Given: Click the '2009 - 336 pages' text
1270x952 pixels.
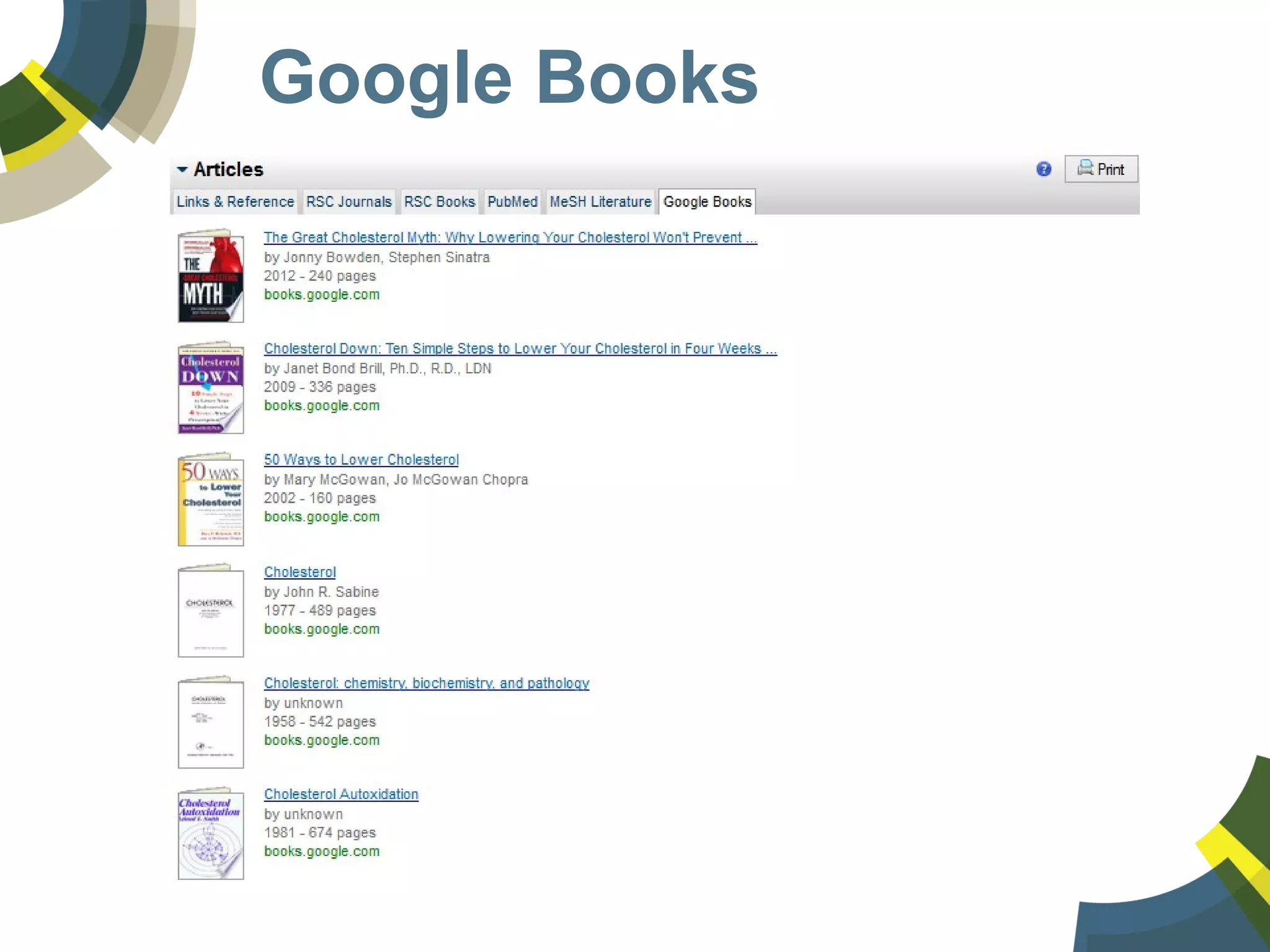Looking at the screenshot, I should (320, 387).
